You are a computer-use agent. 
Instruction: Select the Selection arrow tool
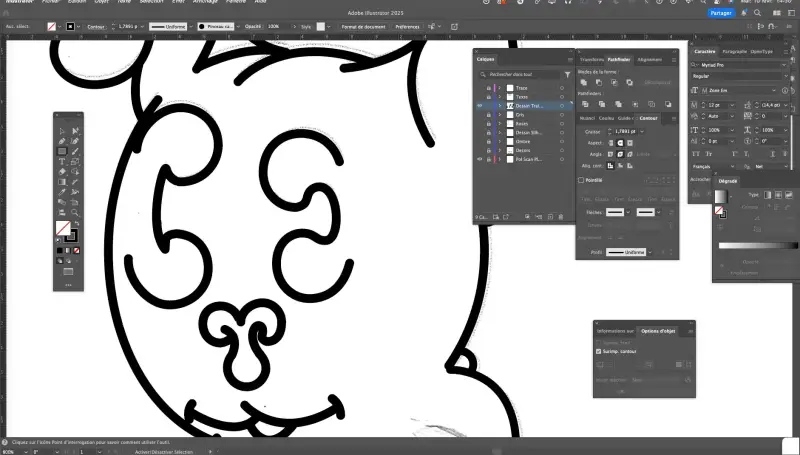[61, 131]
